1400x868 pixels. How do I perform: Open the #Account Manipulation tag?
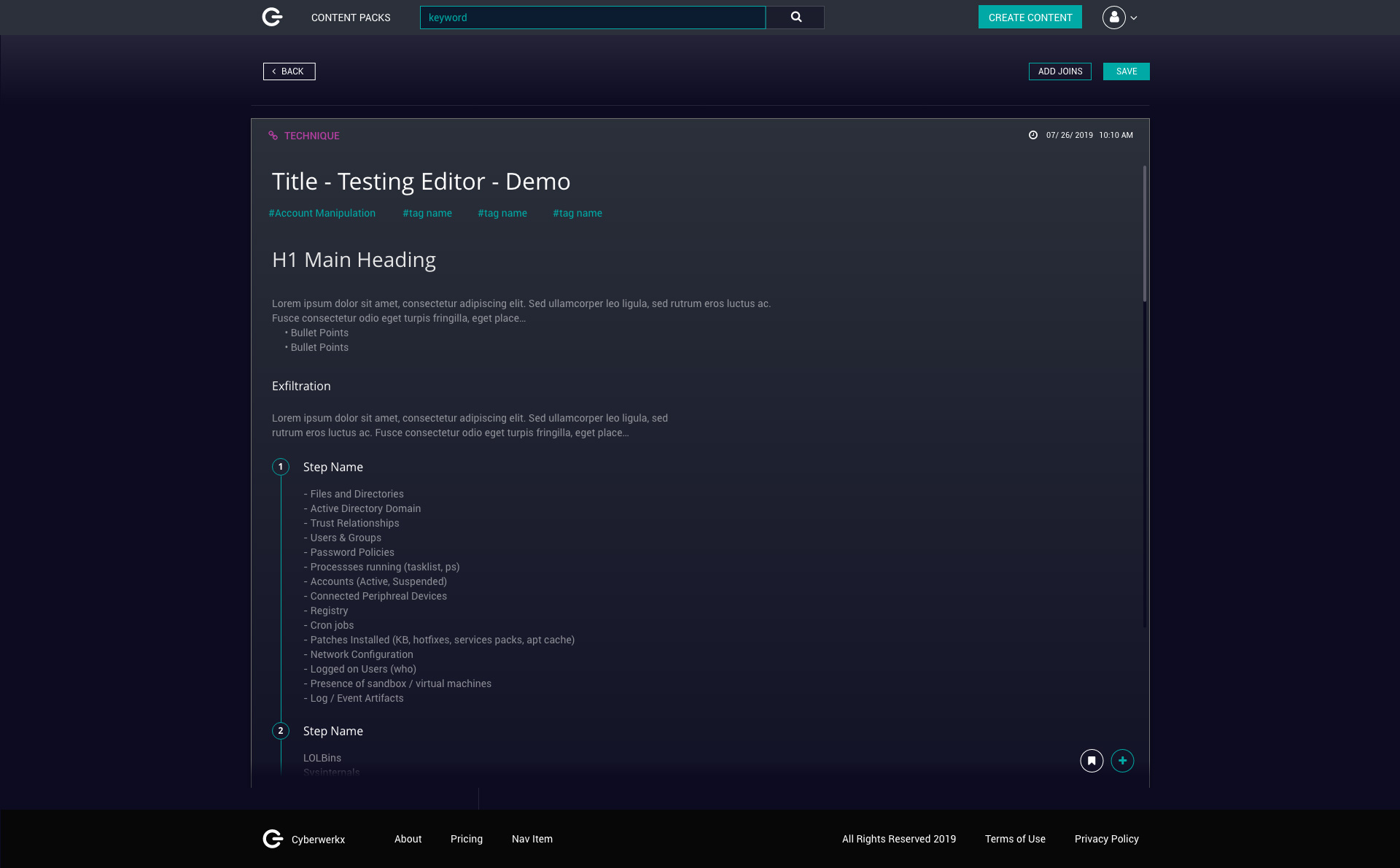pos(322,213)
